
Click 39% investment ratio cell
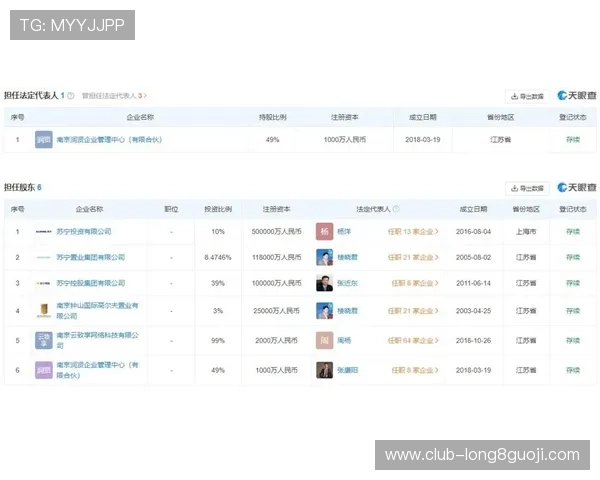click(x=218, y=283)
